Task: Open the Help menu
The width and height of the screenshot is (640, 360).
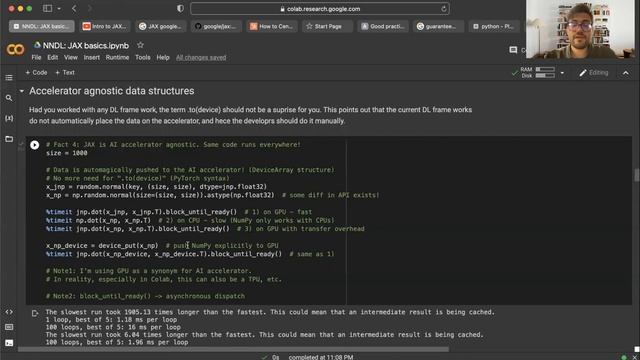Action: [163, 58]
